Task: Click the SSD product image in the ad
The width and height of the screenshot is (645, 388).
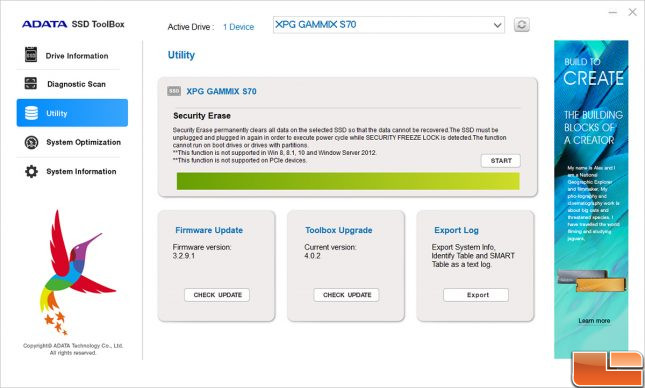Action: 591,281
